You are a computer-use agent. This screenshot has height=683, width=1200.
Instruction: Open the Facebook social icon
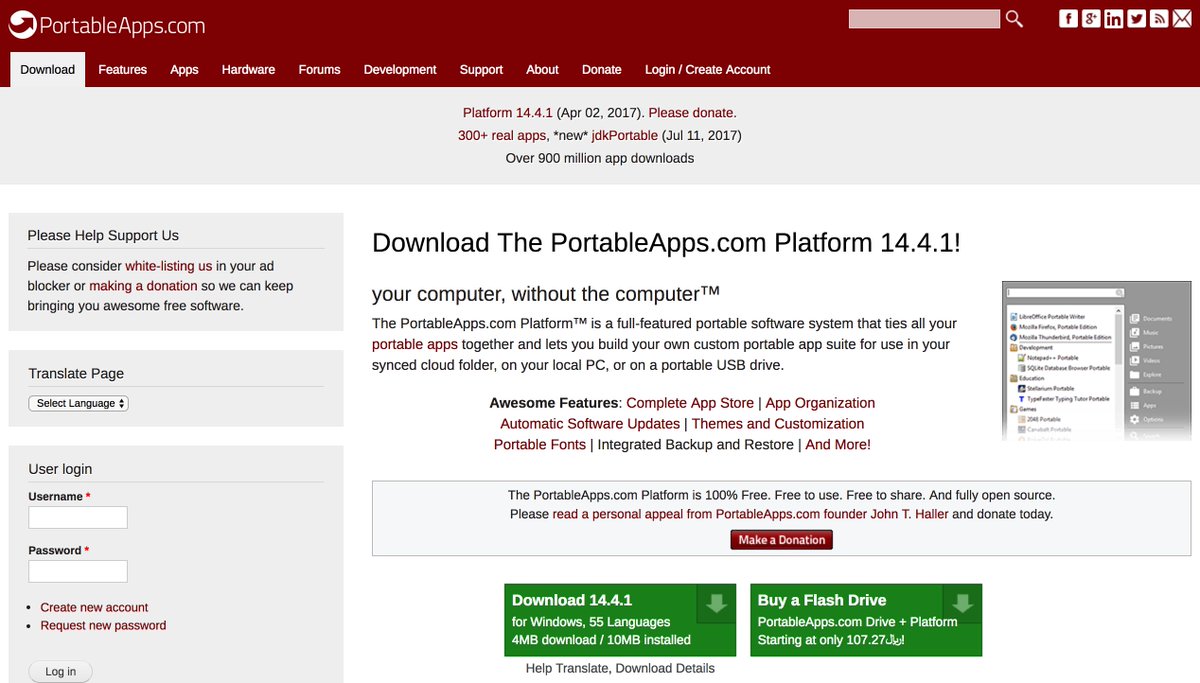pos(1069,19)
